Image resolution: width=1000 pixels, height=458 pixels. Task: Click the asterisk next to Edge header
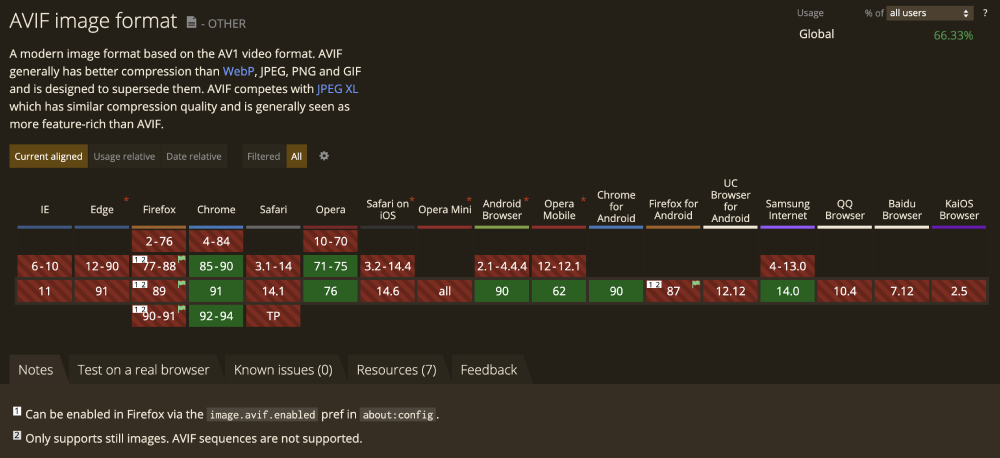(x=126, y=201)
